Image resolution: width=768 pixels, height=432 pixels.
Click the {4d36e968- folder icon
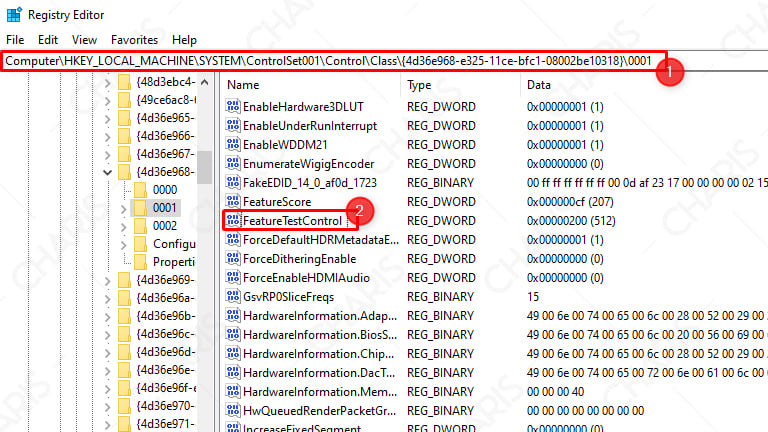[125, 172]
